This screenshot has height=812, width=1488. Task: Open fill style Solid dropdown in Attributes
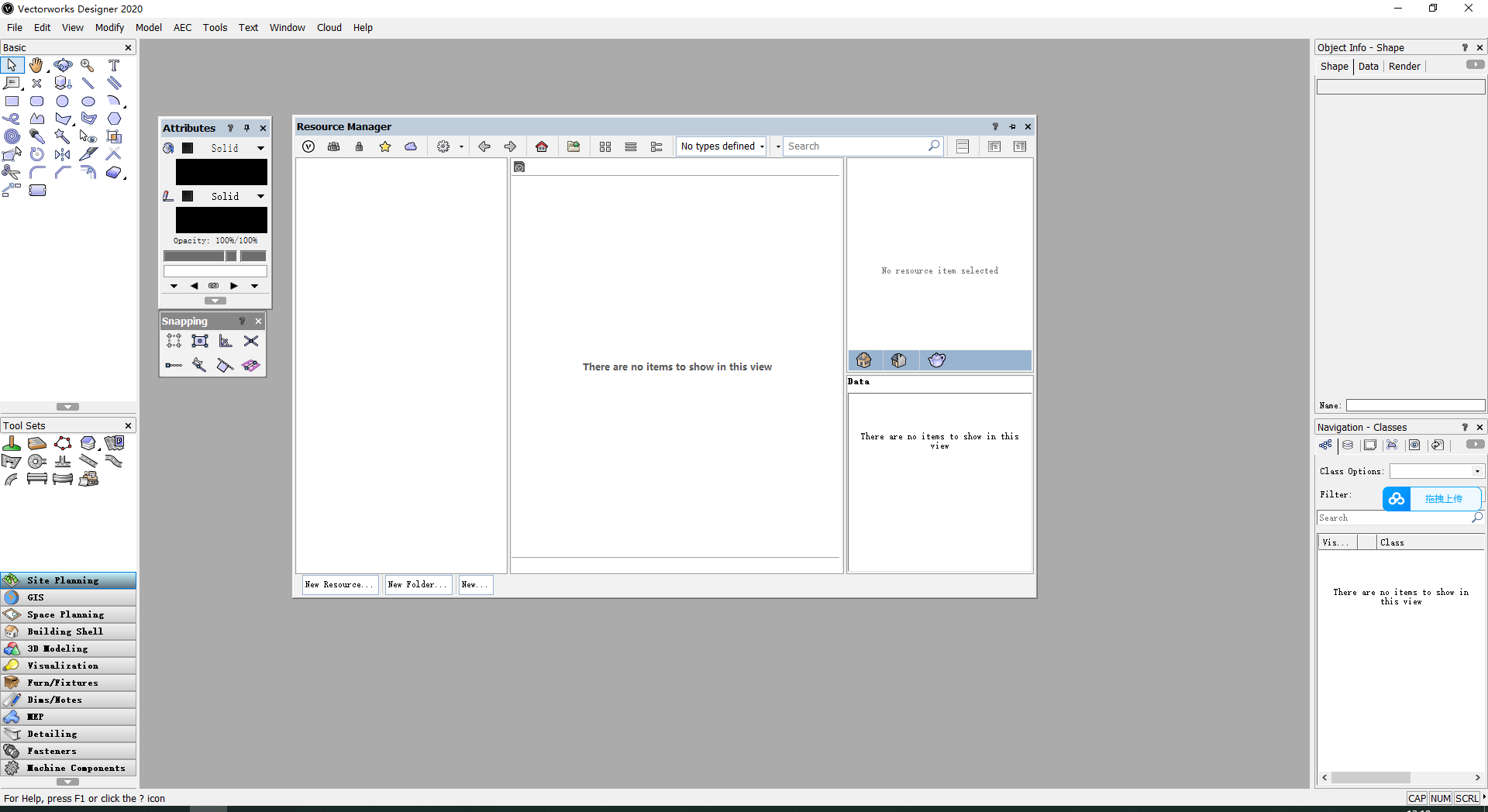(261, 148)
